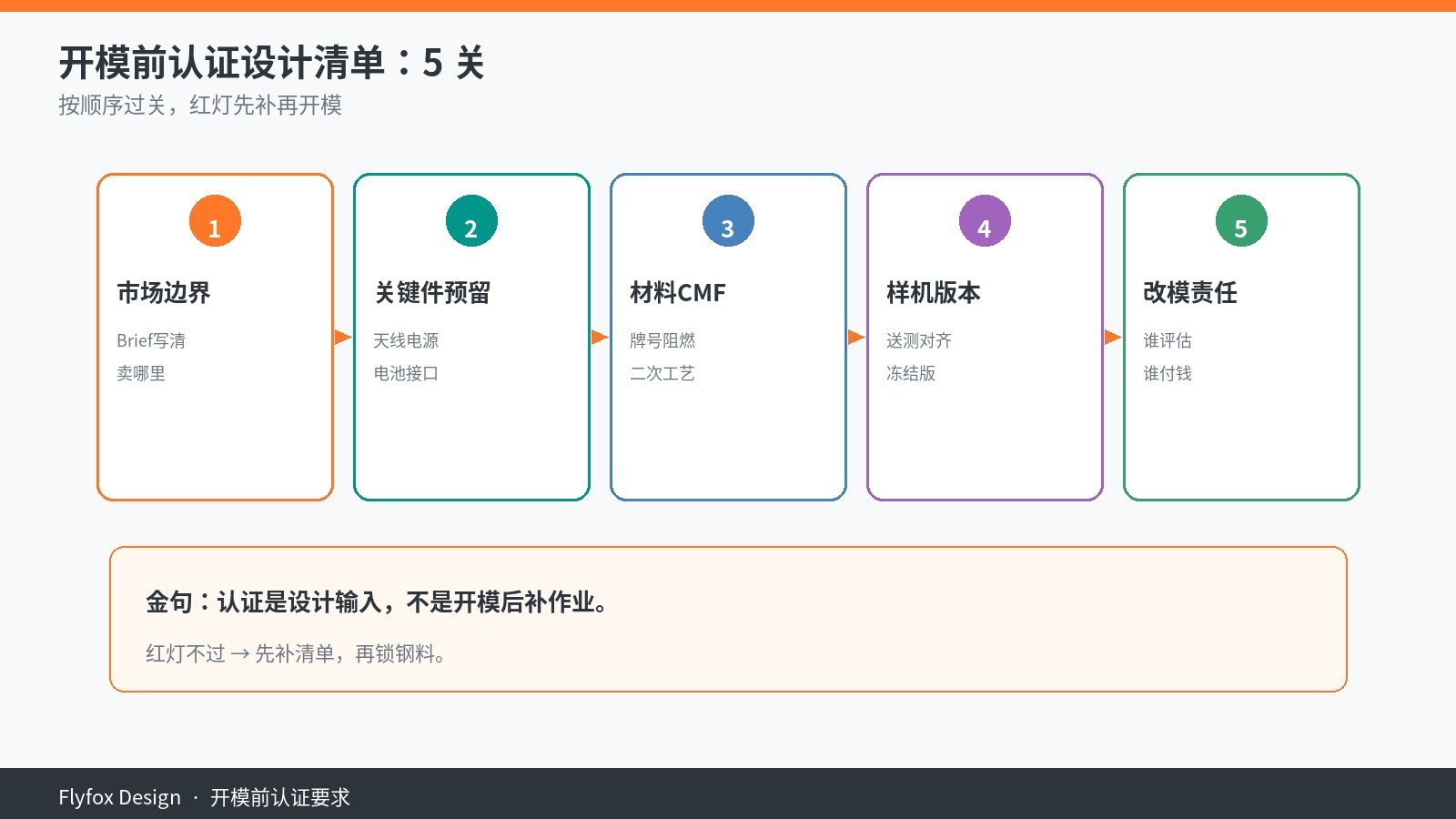Screen dimensions: 1456x819
Task: Click the card heading 改模责任
Action: click(1190, 293)
